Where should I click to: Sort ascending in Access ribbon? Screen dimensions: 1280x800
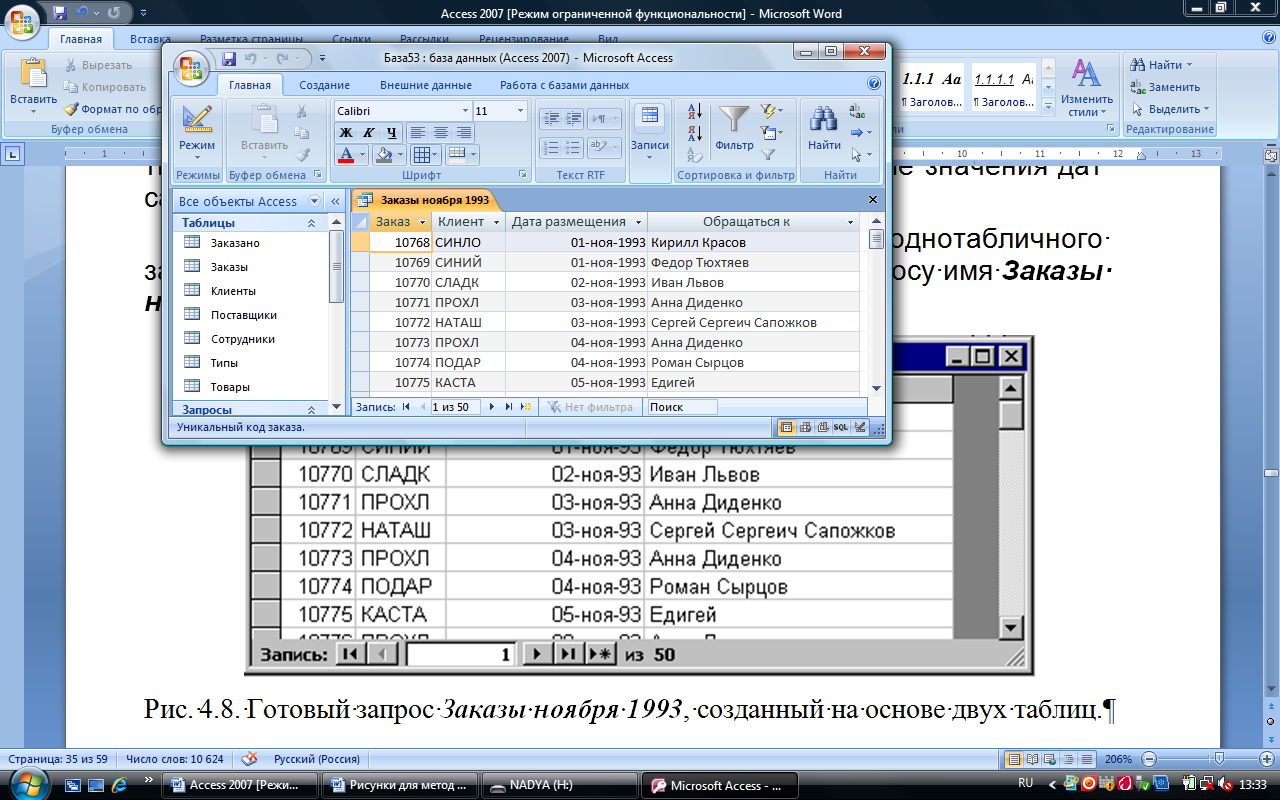(x=695, y=111)
